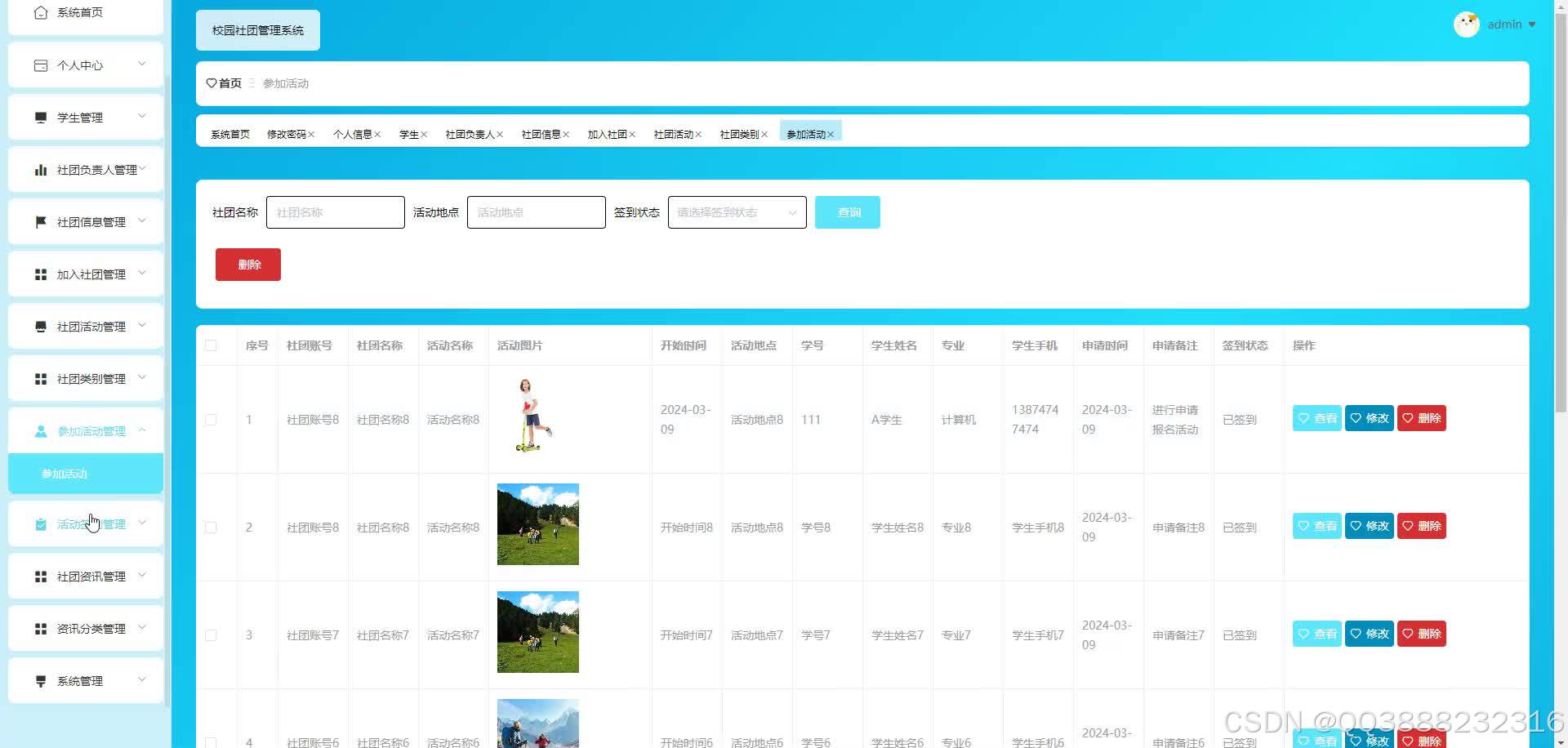
Task: Close the 参加活动 tab with its x
Action: click(x=831, y=135)
